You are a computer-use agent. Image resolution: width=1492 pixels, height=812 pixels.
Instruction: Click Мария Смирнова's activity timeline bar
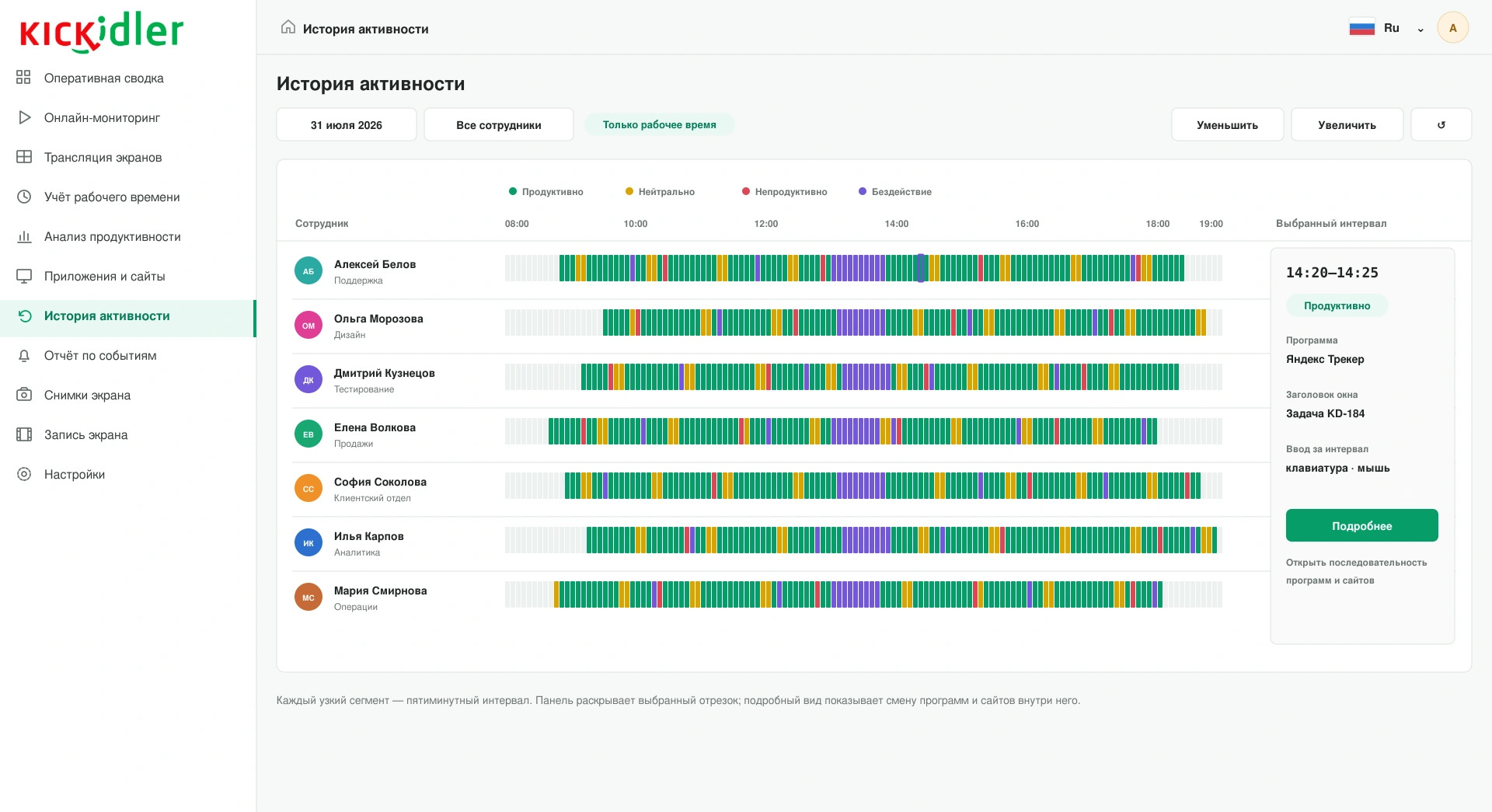[x=863, y=594]
